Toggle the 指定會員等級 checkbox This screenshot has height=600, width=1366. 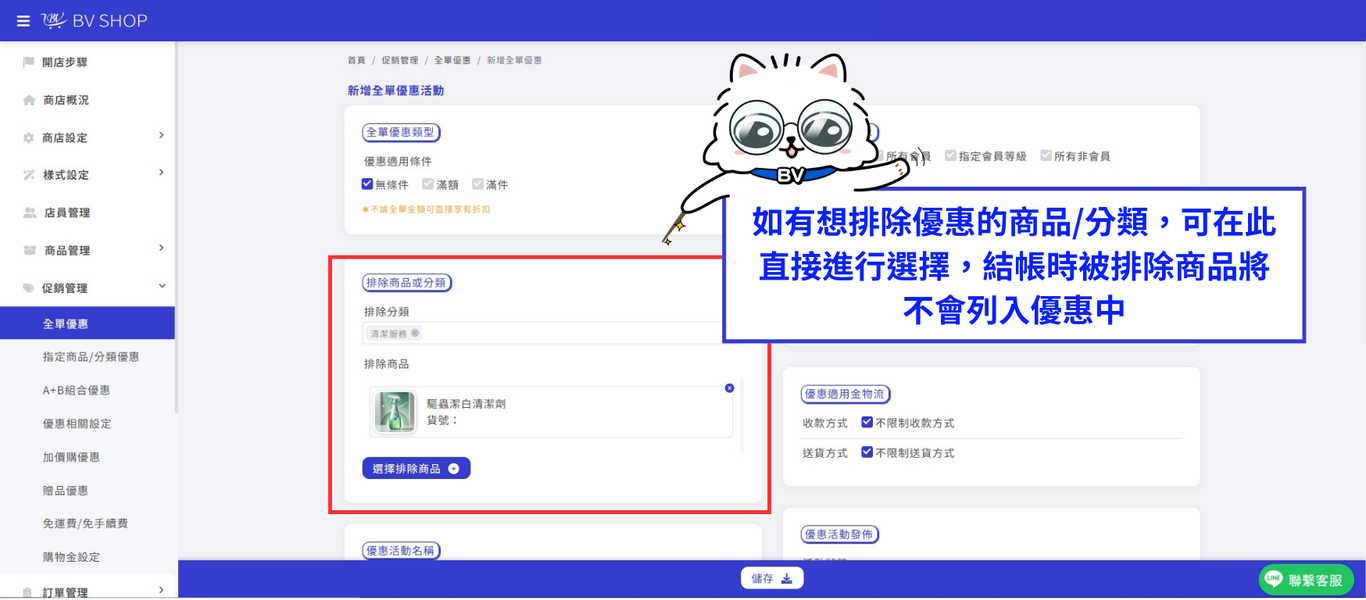[x=950, y=156]
